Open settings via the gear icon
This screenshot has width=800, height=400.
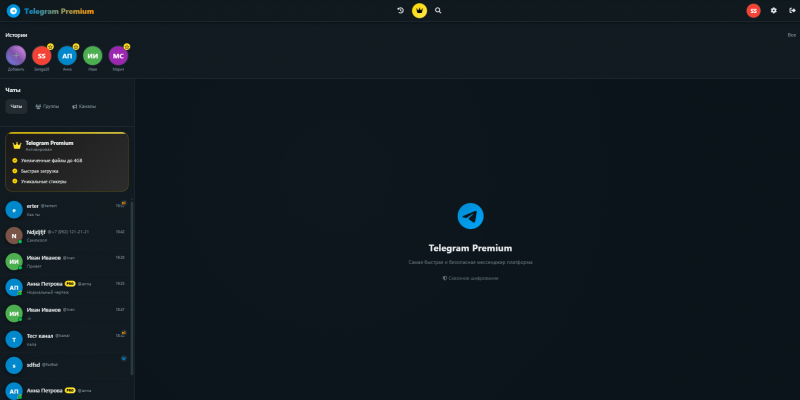[x=773, y=10]
